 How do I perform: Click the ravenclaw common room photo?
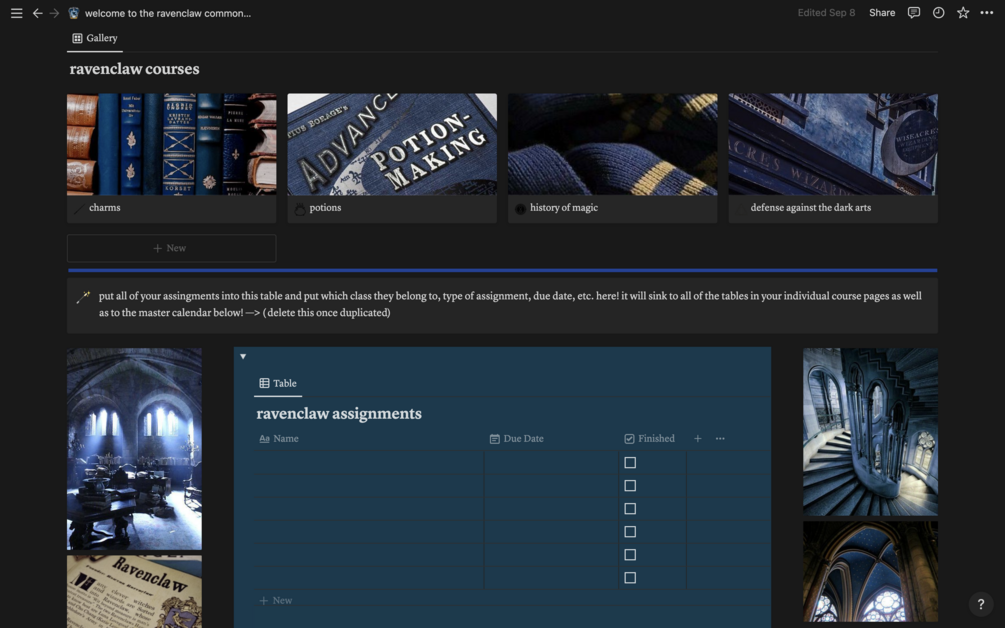pos(135,449)
